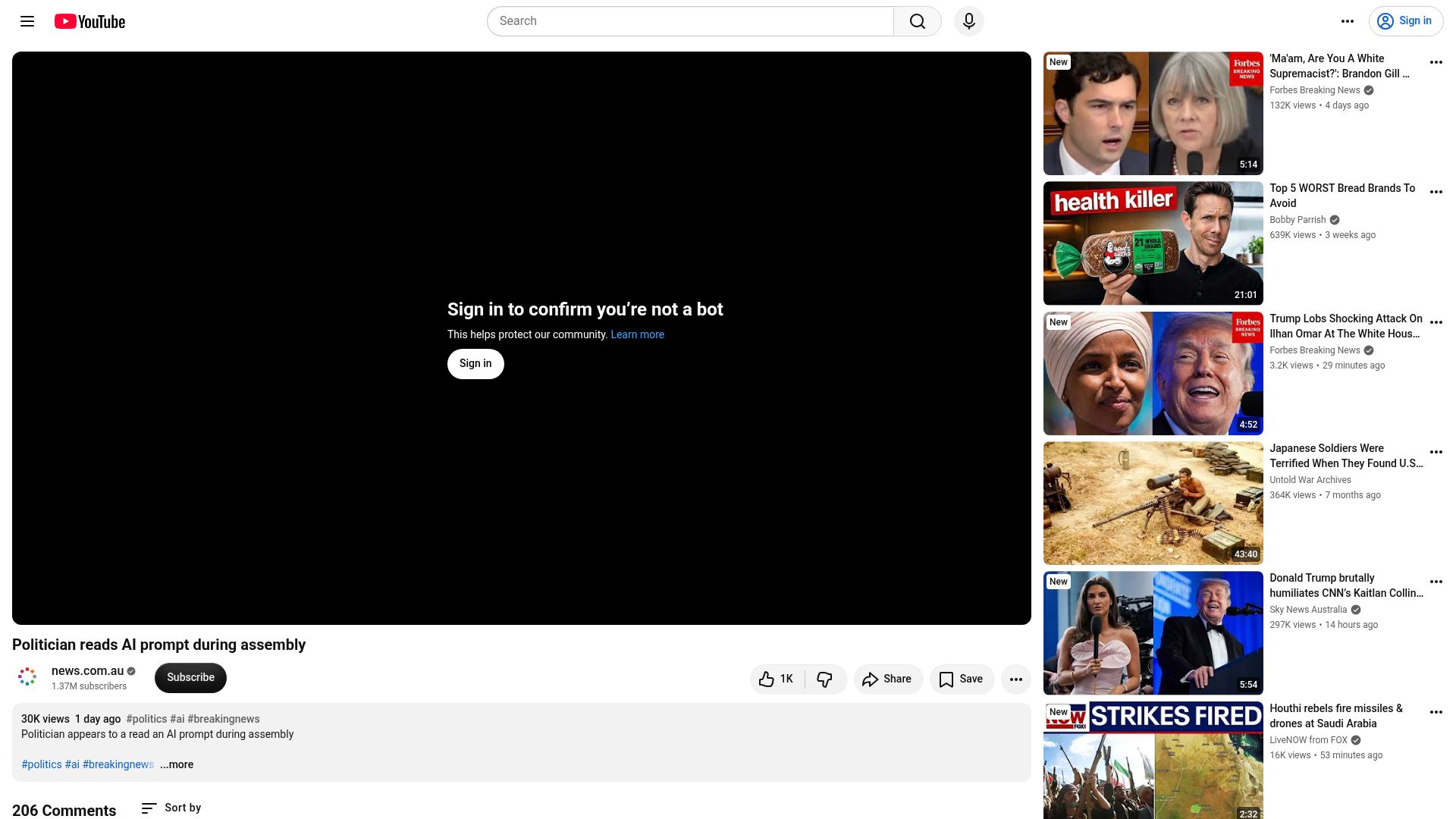Play the STRIKES FIRED thumbnail

tap(1153, 761)
